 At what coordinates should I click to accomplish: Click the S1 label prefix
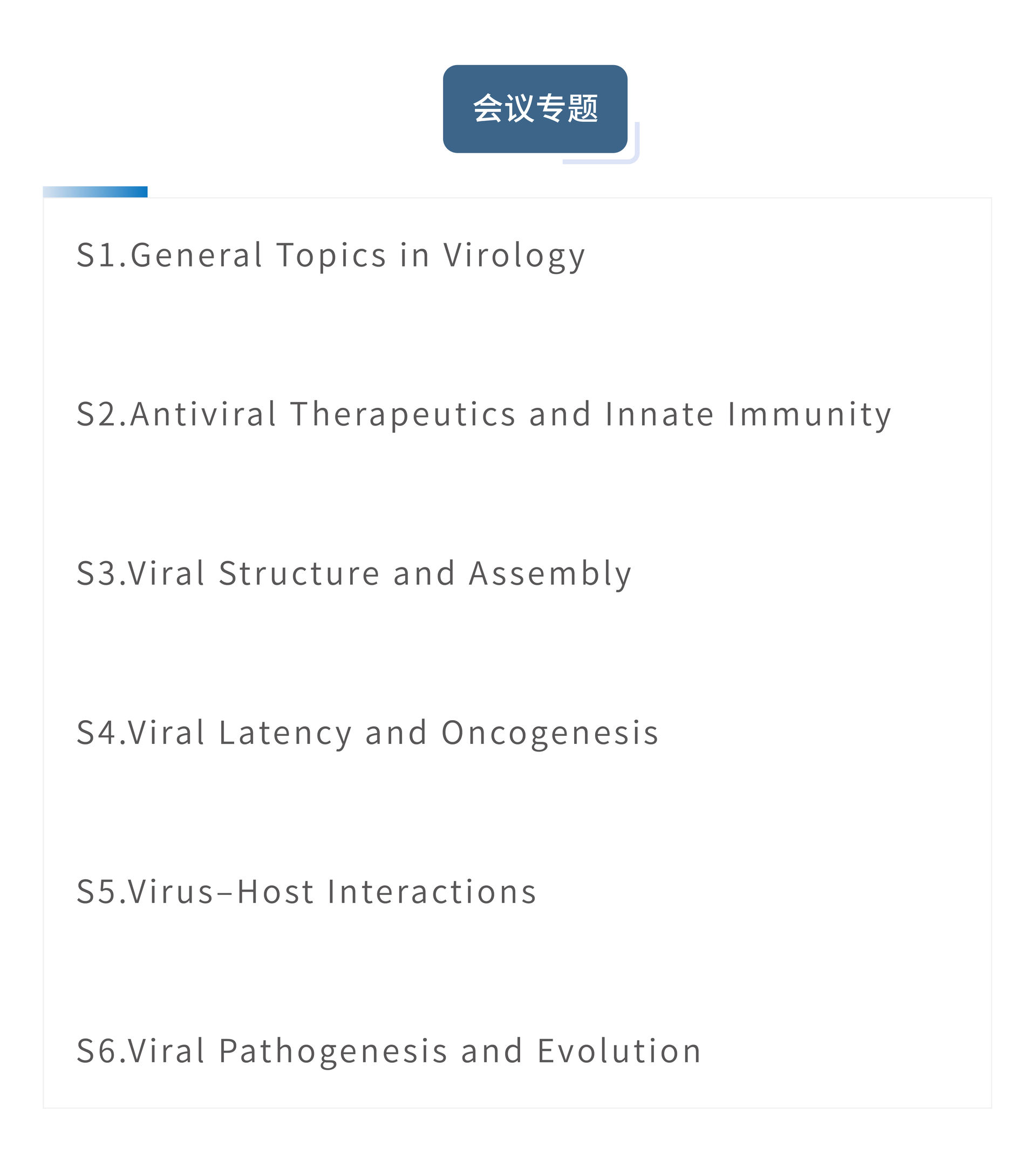[96, 255]
